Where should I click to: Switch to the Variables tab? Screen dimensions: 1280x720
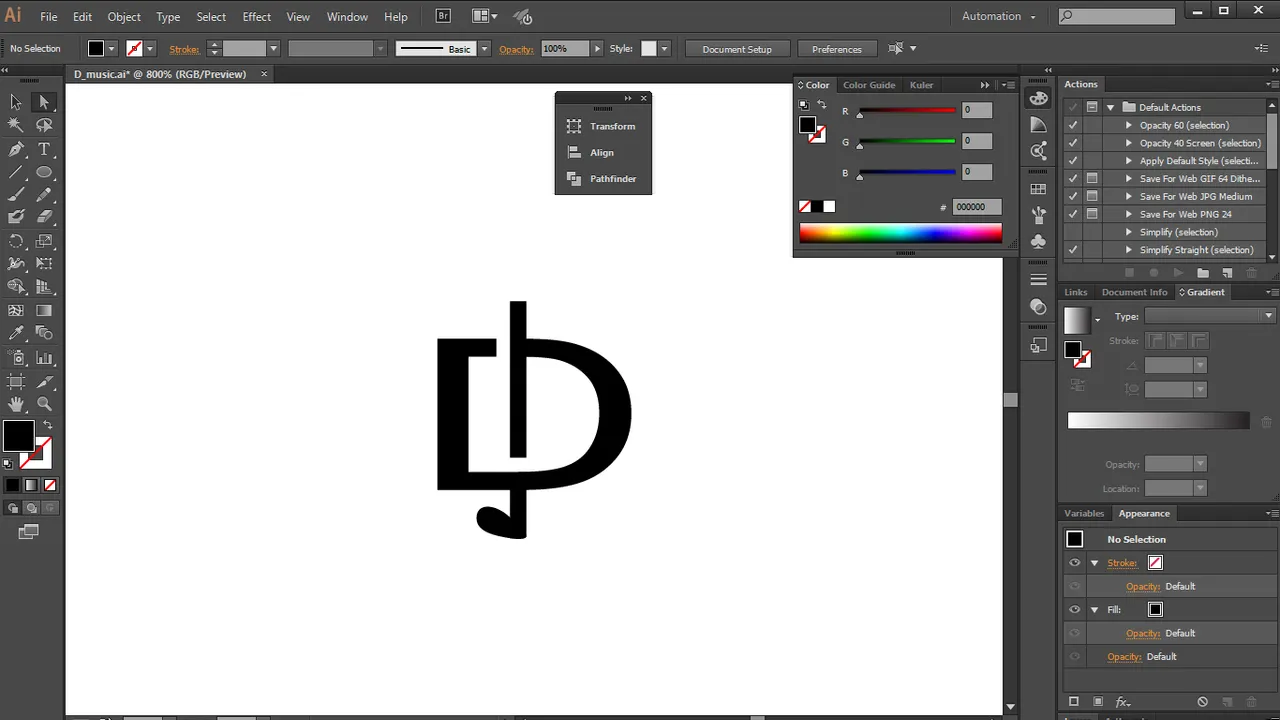1084,513
